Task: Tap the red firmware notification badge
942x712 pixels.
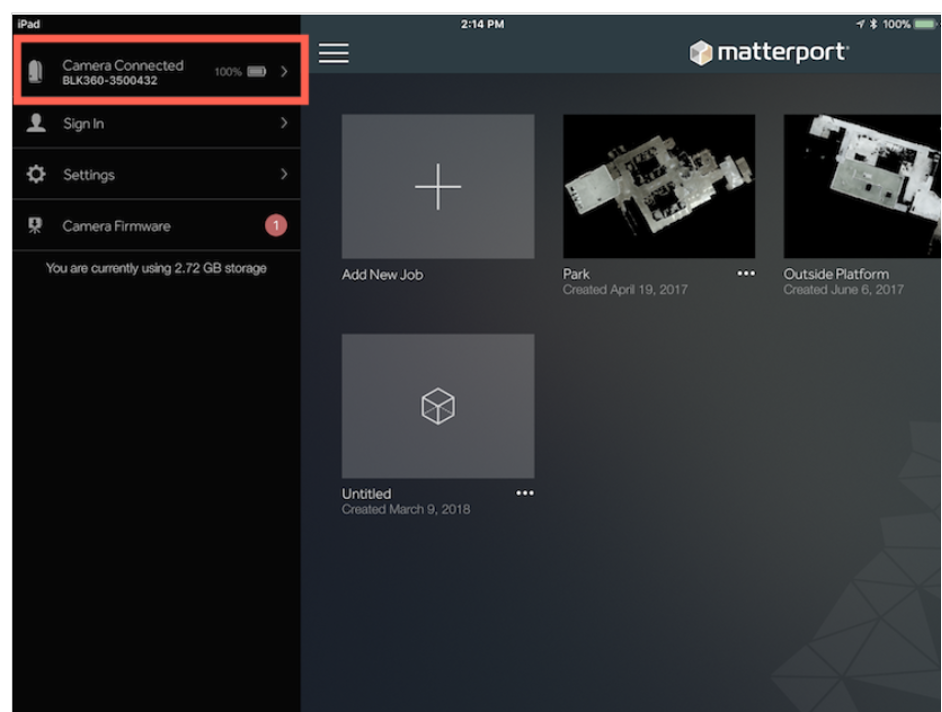Action: point(276,225)
